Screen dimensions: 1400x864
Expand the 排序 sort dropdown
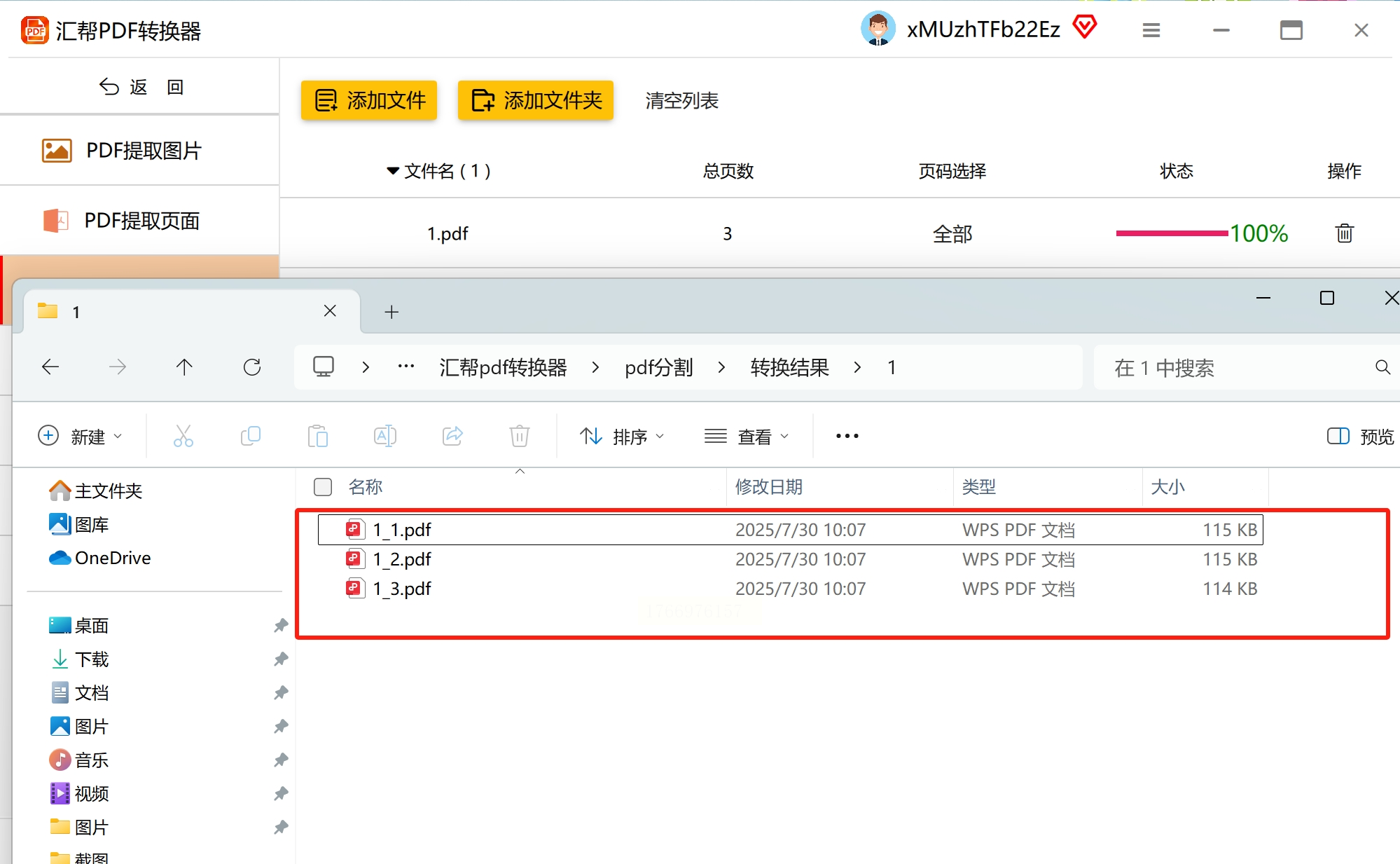(x=621, y=437)
